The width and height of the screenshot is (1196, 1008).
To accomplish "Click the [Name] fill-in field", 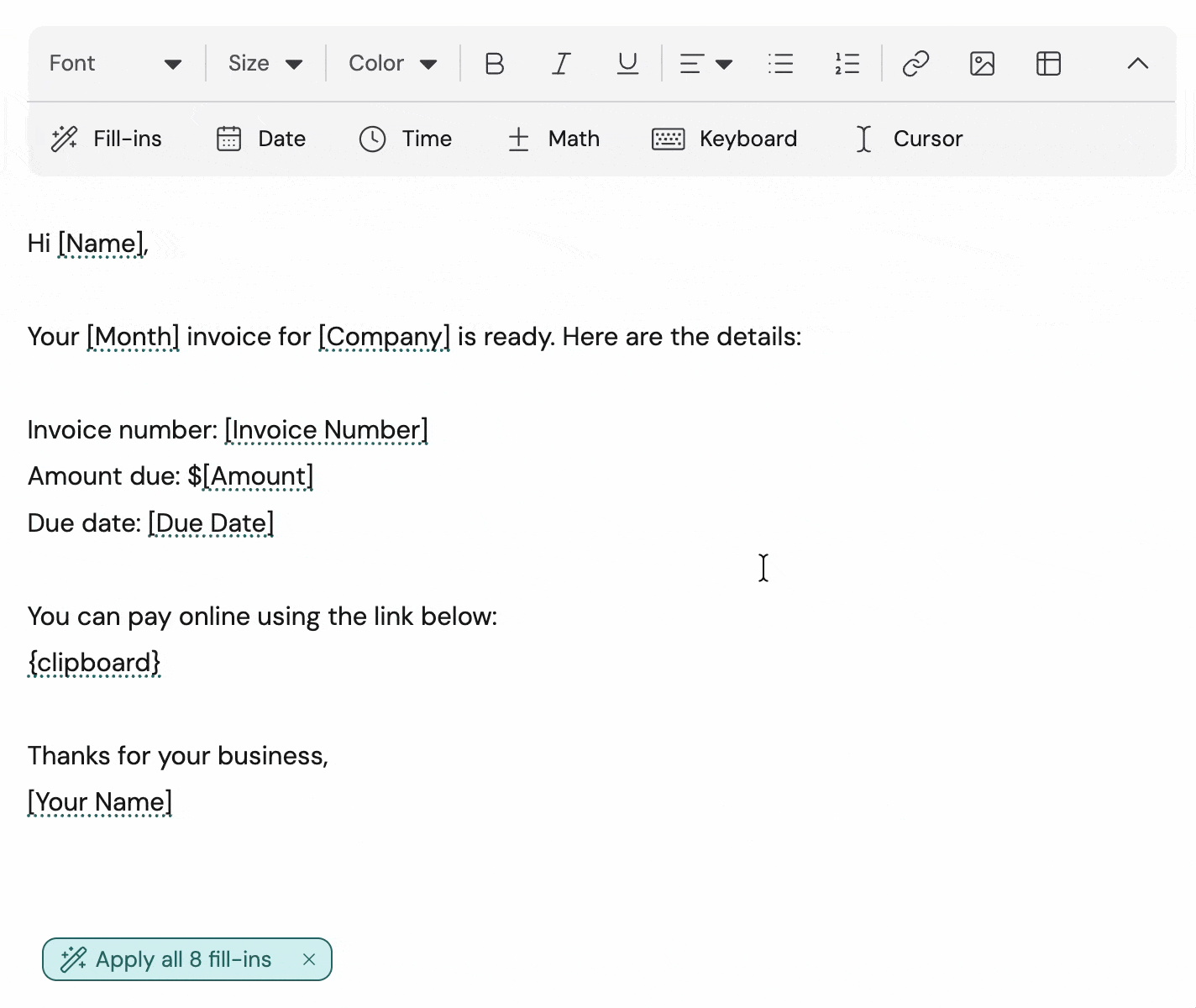I will 101,244.
